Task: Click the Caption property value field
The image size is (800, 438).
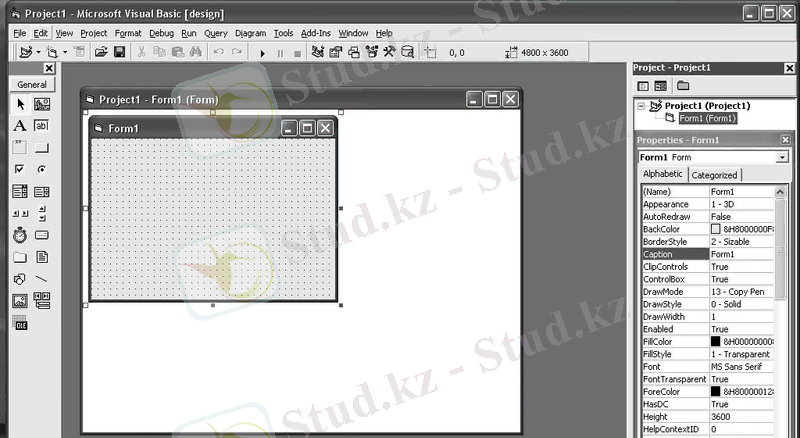Action: pyautogui.click(x=742, y=254)
